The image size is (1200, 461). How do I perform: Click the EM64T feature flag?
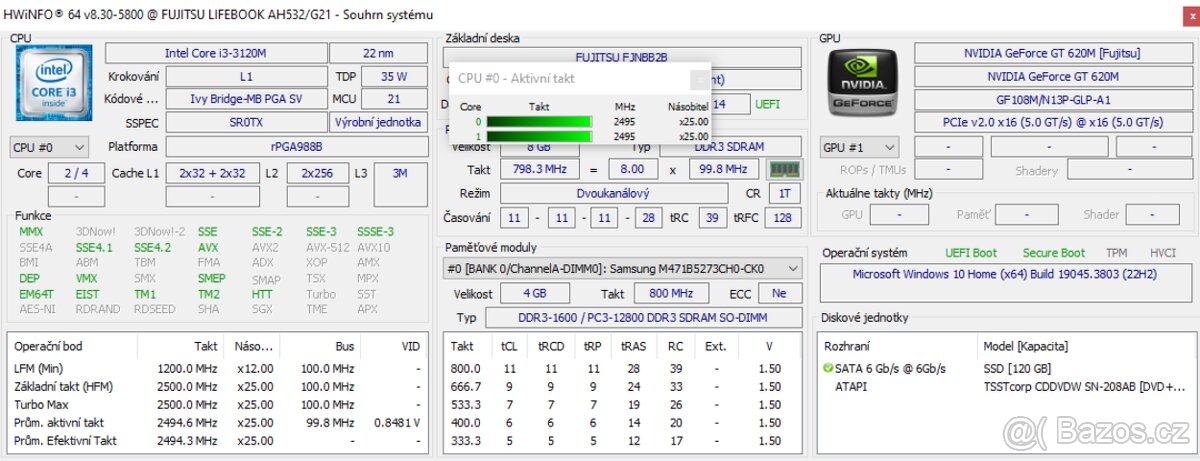(35, 294)
